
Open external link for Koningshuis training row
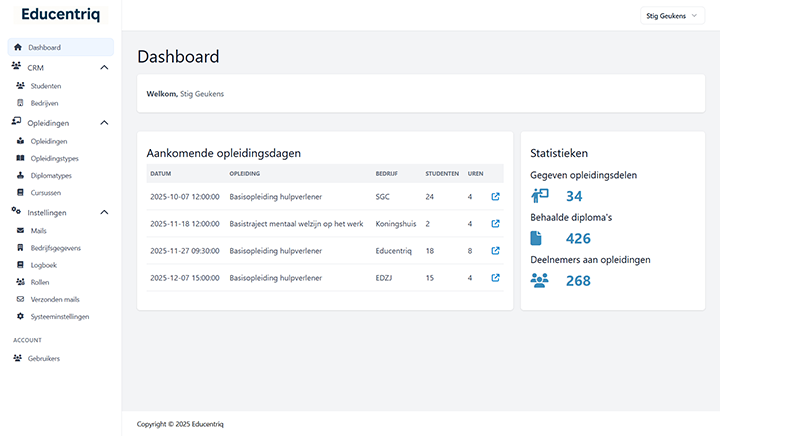pos(495,224)
